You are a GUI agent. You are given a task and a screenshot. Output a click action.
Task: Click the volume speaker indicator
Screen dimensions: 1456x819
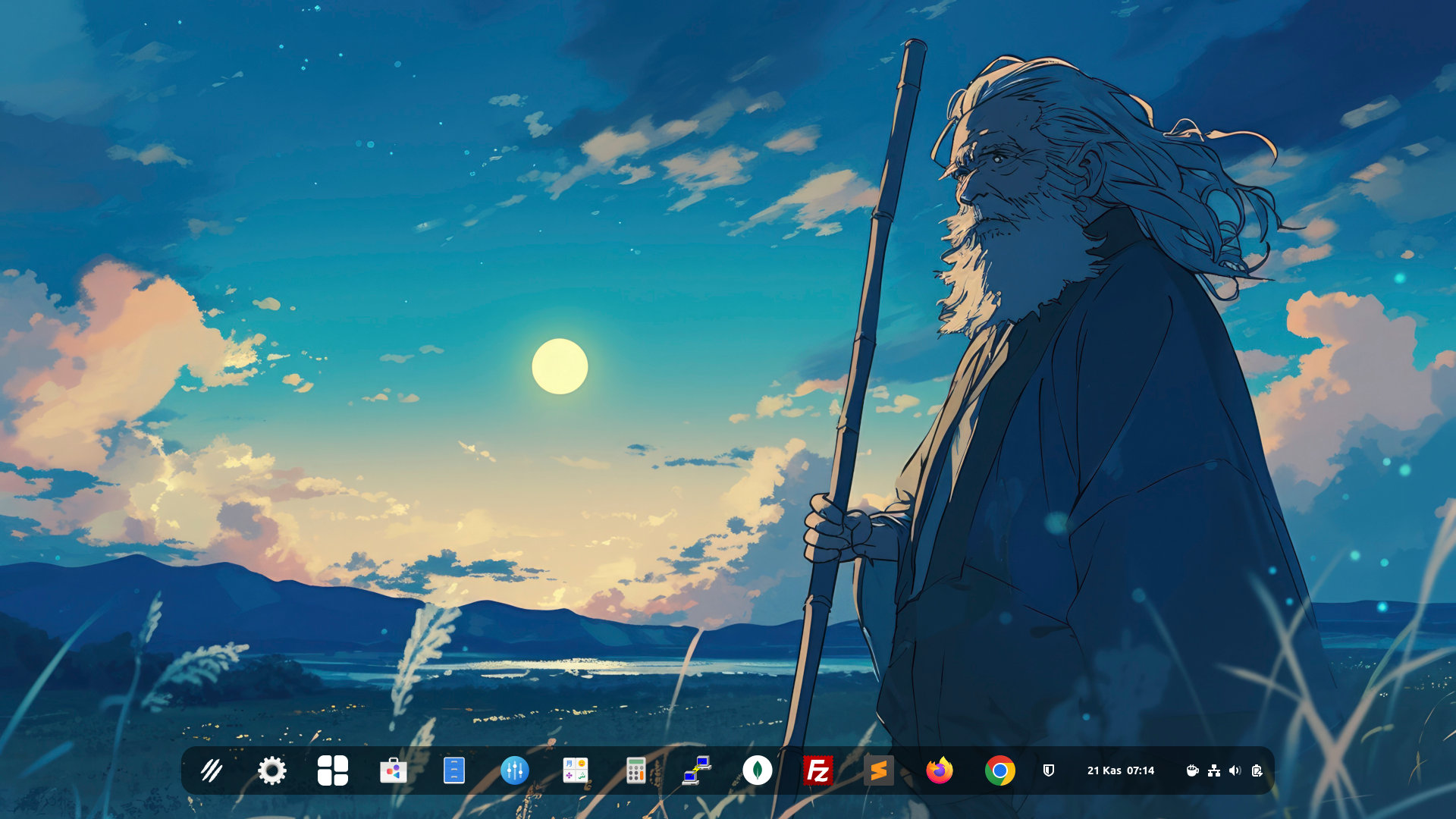(x=1235, y=770)
